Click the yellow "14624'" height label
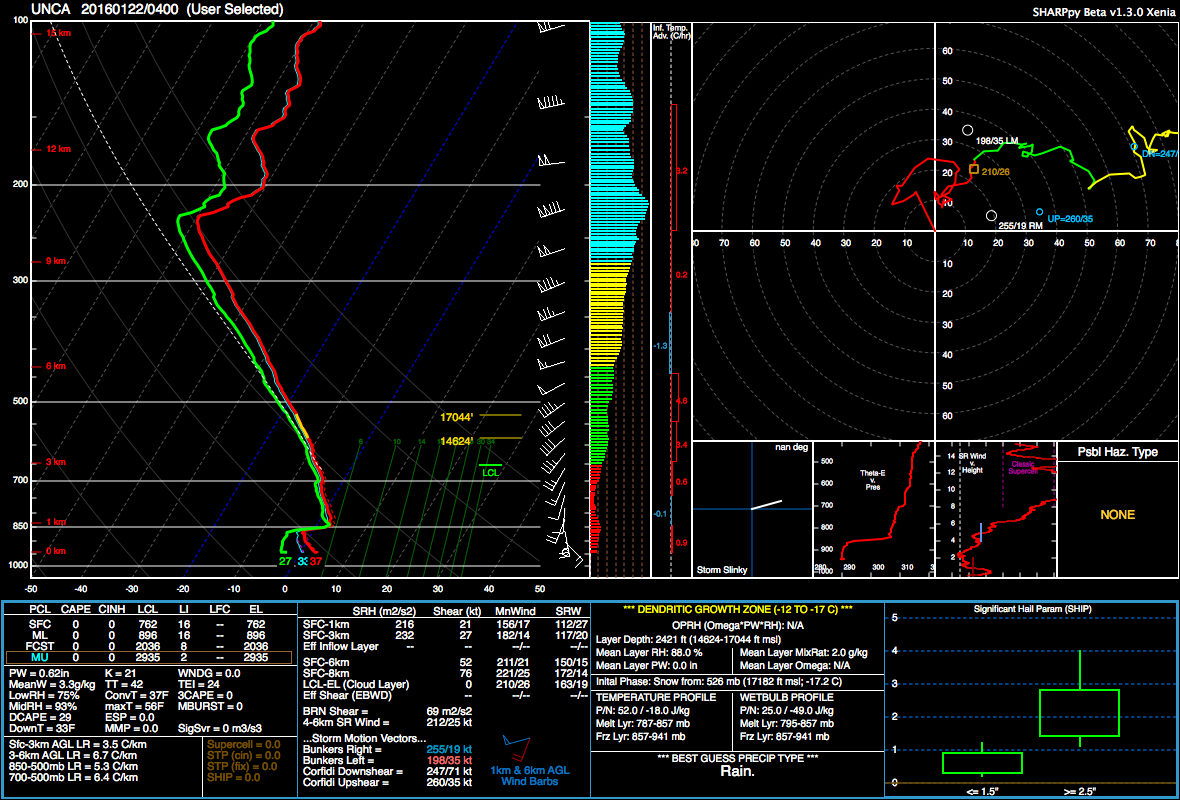The width and height of the screenshot is (1180, 800). (x=457, y=441)
